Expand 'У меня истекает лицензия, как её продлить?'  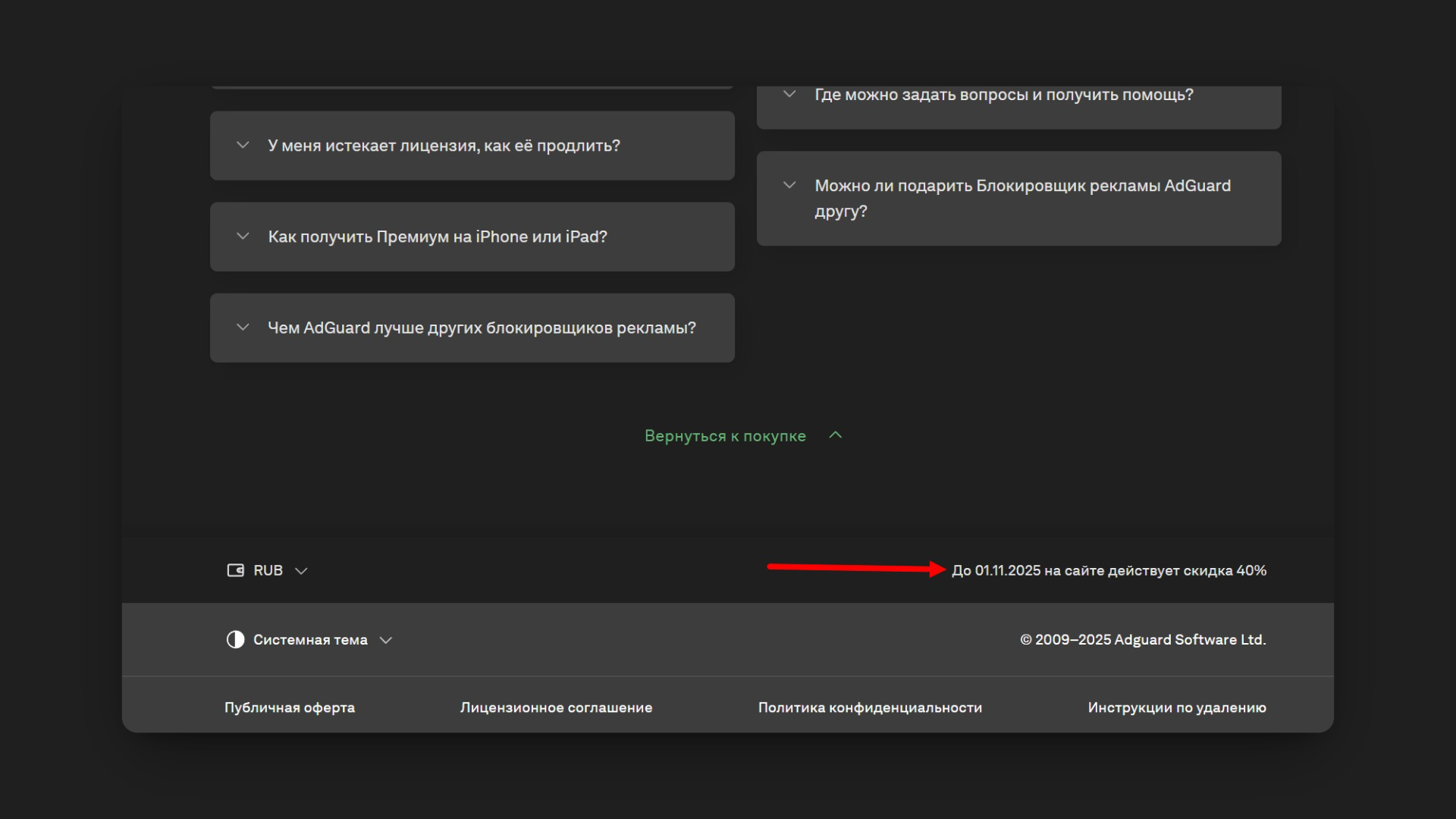tap(444, 145)
